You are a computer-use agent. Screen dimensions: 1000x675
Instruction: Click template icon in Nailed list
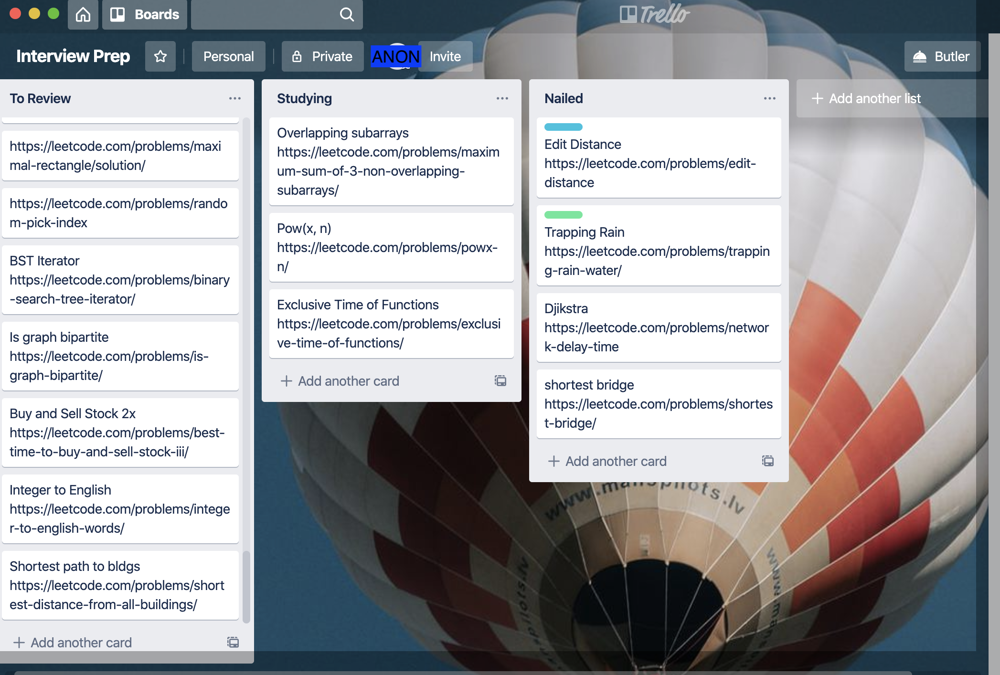768,461
